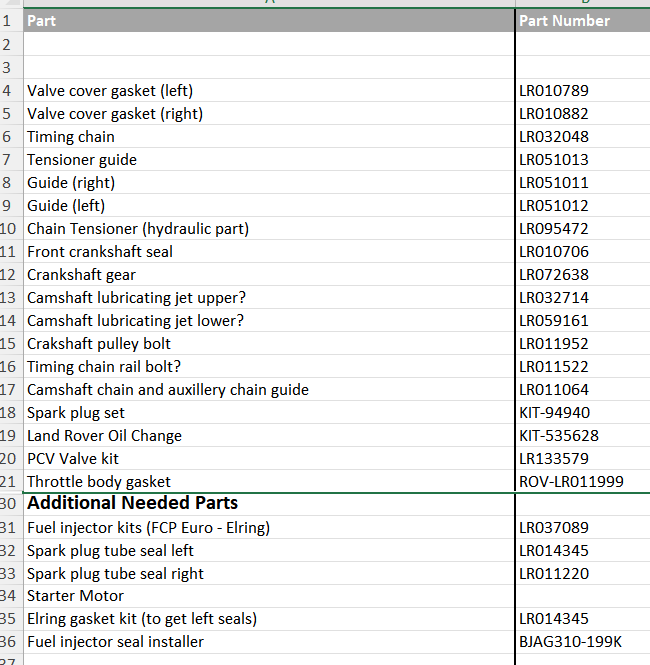Select the 'Starter Motor' cell

[269, 595]
